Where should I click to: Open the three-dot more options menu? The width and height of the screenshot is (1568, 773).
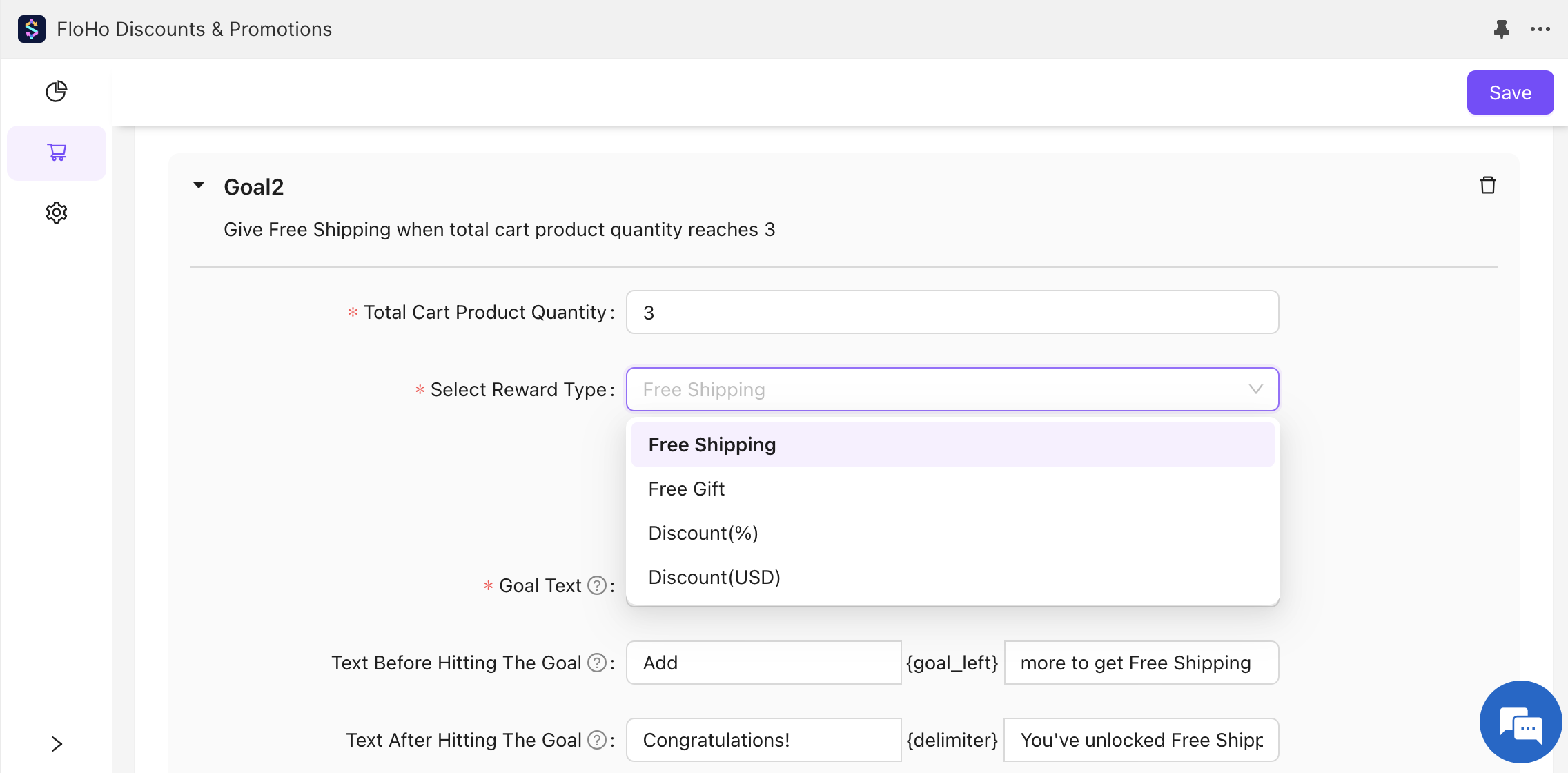click(1540, 29)
